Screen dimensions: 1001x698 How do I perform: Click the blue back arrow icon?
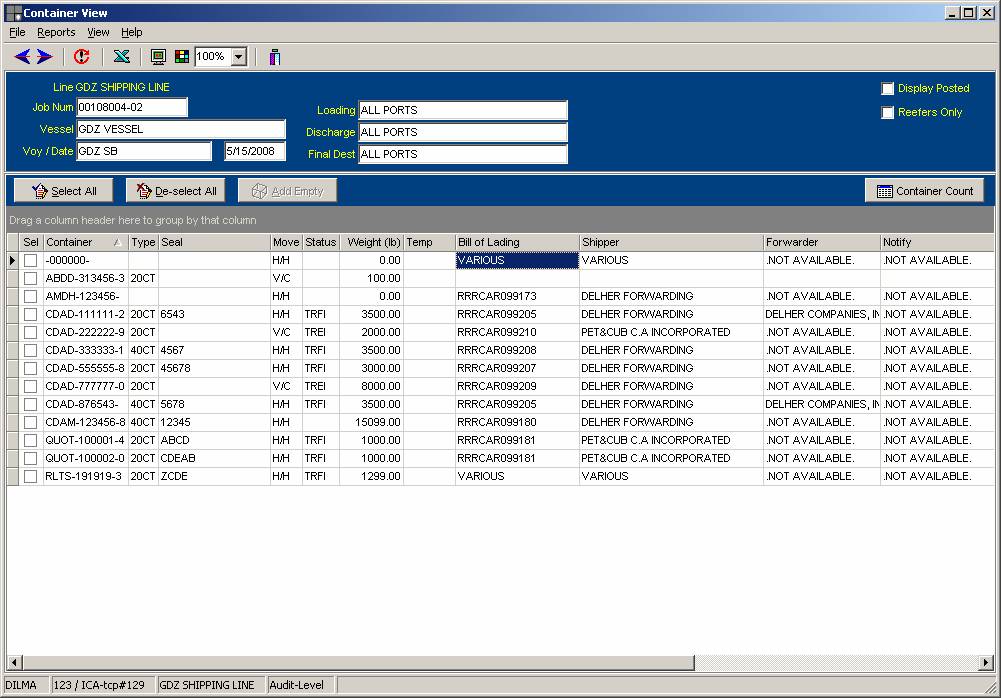pyautogui.click(x=22, y=57)
